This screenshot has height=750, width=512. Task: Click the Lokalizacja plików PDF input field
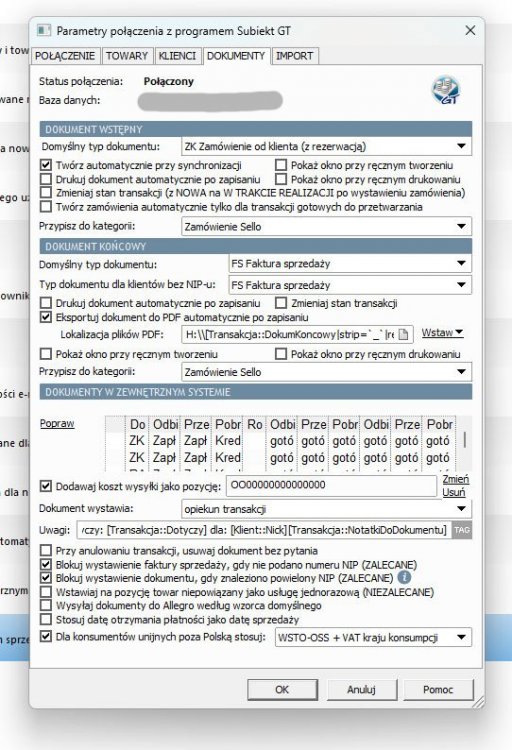290,334
